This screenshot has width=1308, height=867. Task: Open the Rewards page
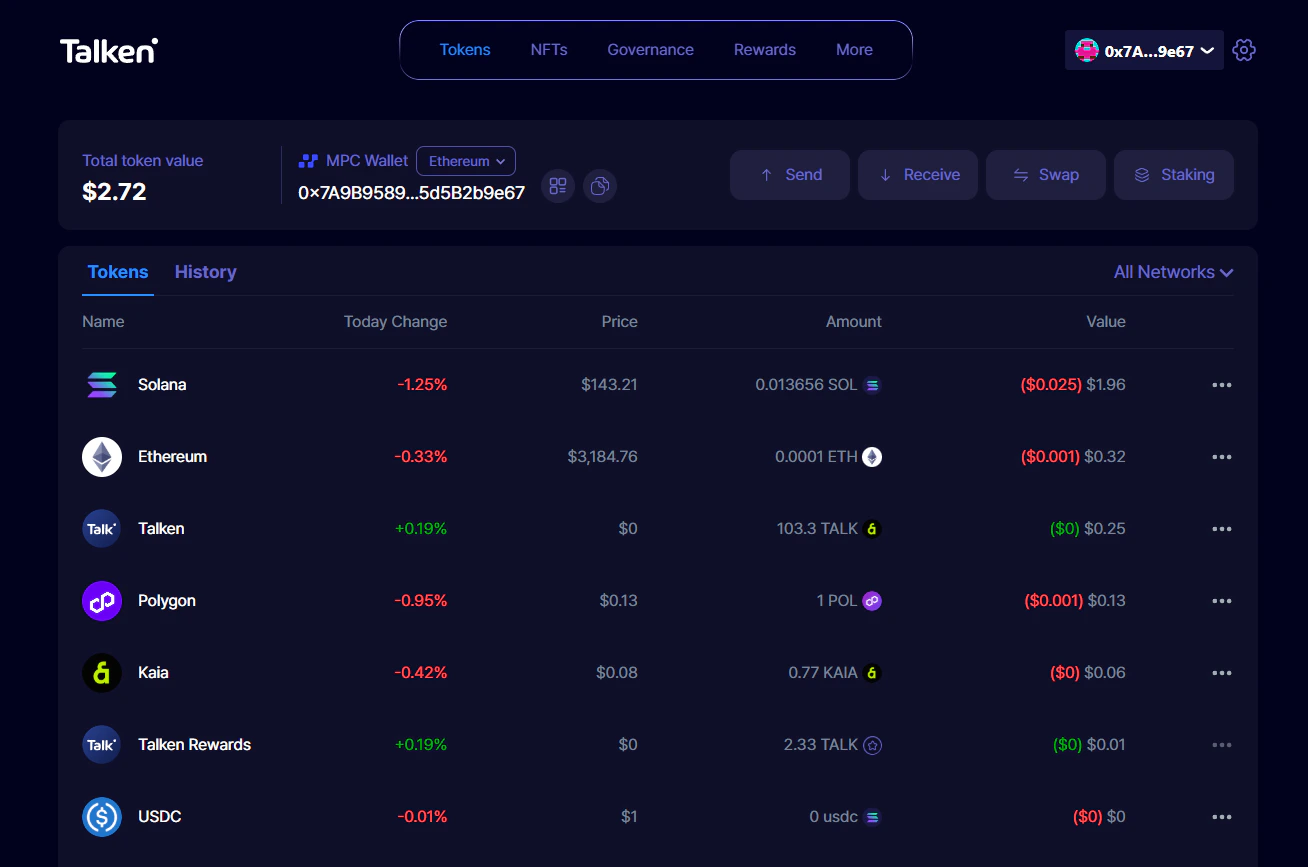(x=765, y=50)
